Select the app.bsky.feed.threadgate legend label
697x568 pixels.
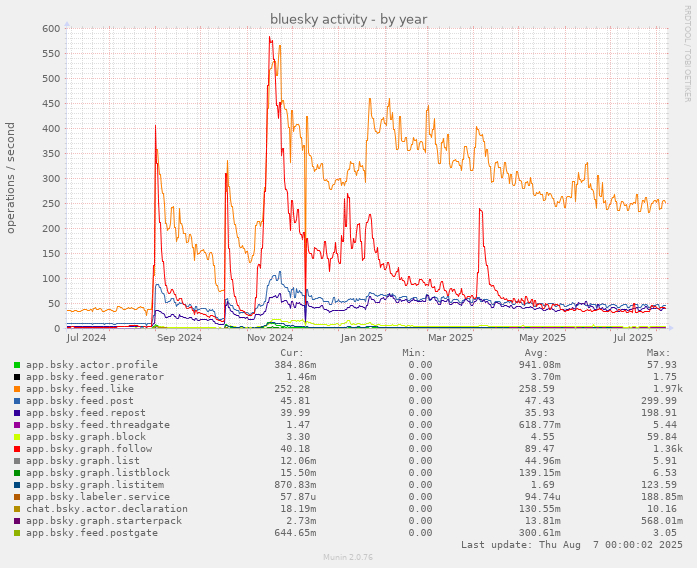(x=97, y=425)
